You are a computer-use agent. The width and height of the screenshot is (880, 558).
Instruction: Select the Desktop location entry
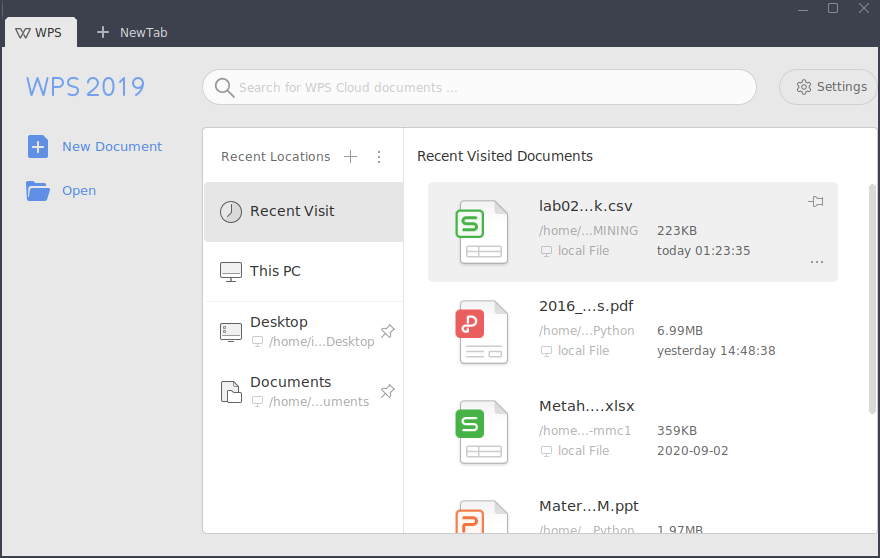[x=304, y=332]
